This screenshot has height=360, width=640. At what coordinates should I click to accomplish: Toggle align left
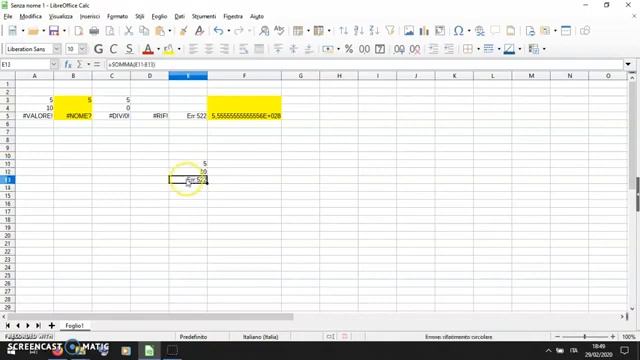[193, 49]
